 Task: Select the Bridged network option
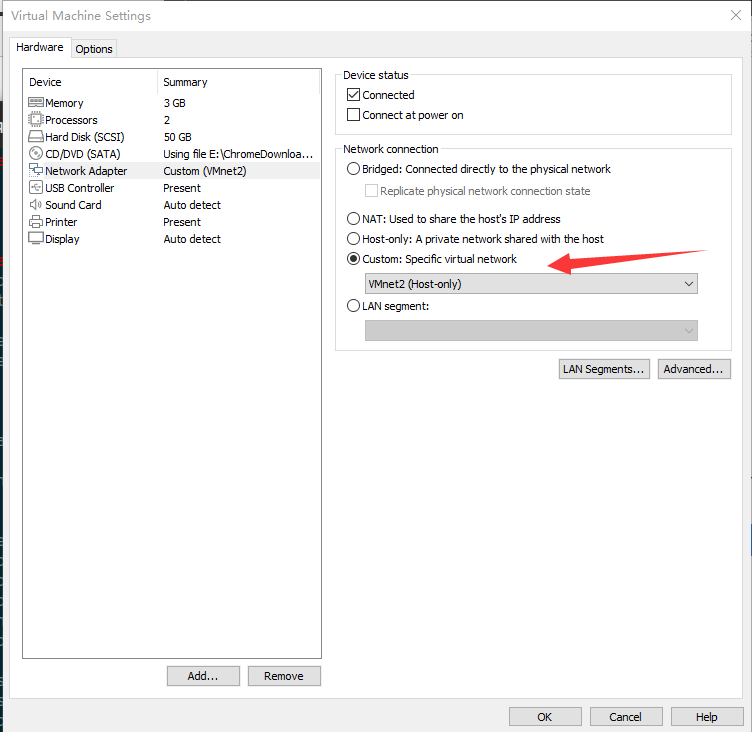click(353, 169)
